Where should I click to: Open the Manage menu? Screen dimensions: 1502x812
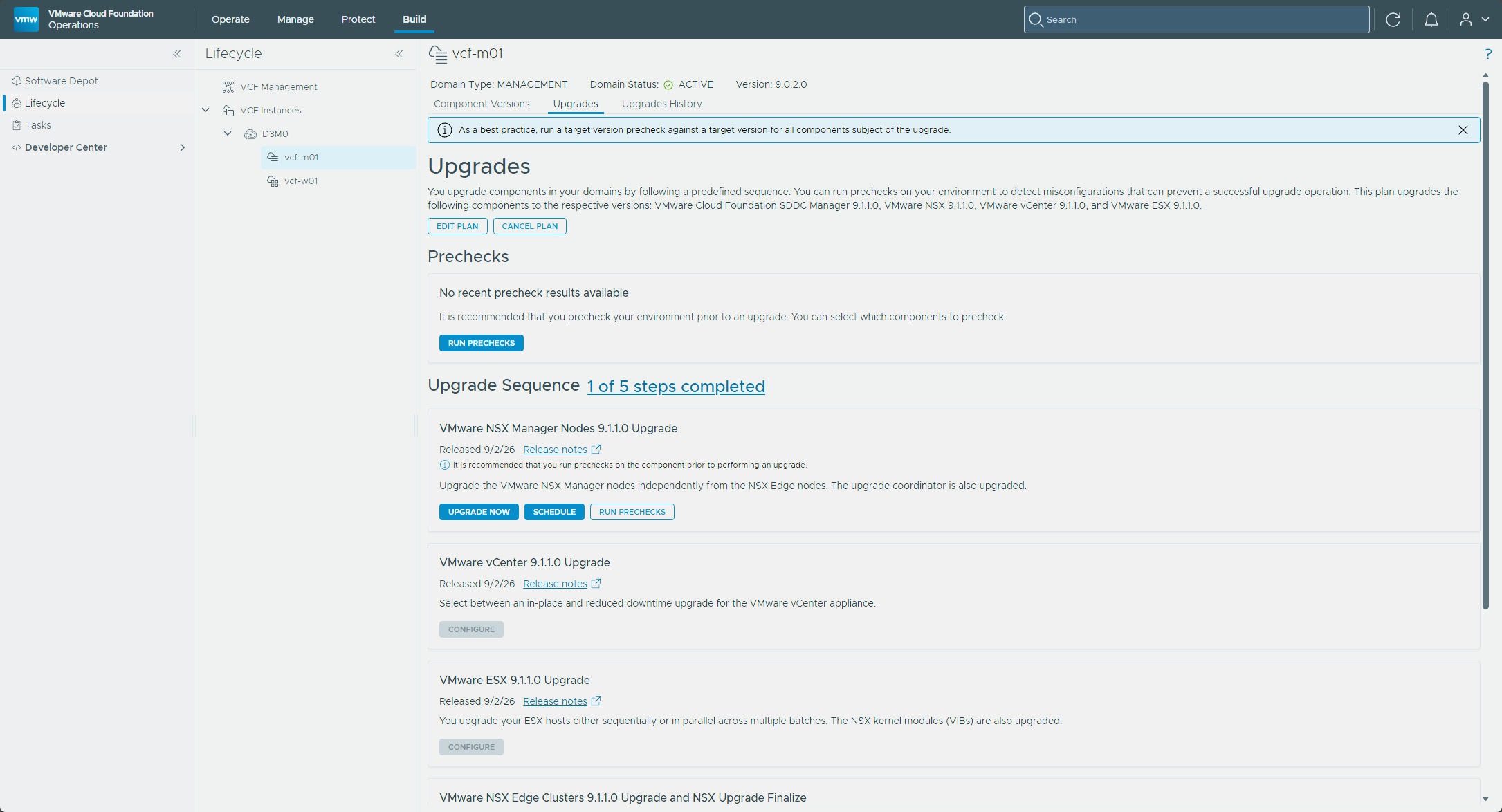(x=295, y=19)
